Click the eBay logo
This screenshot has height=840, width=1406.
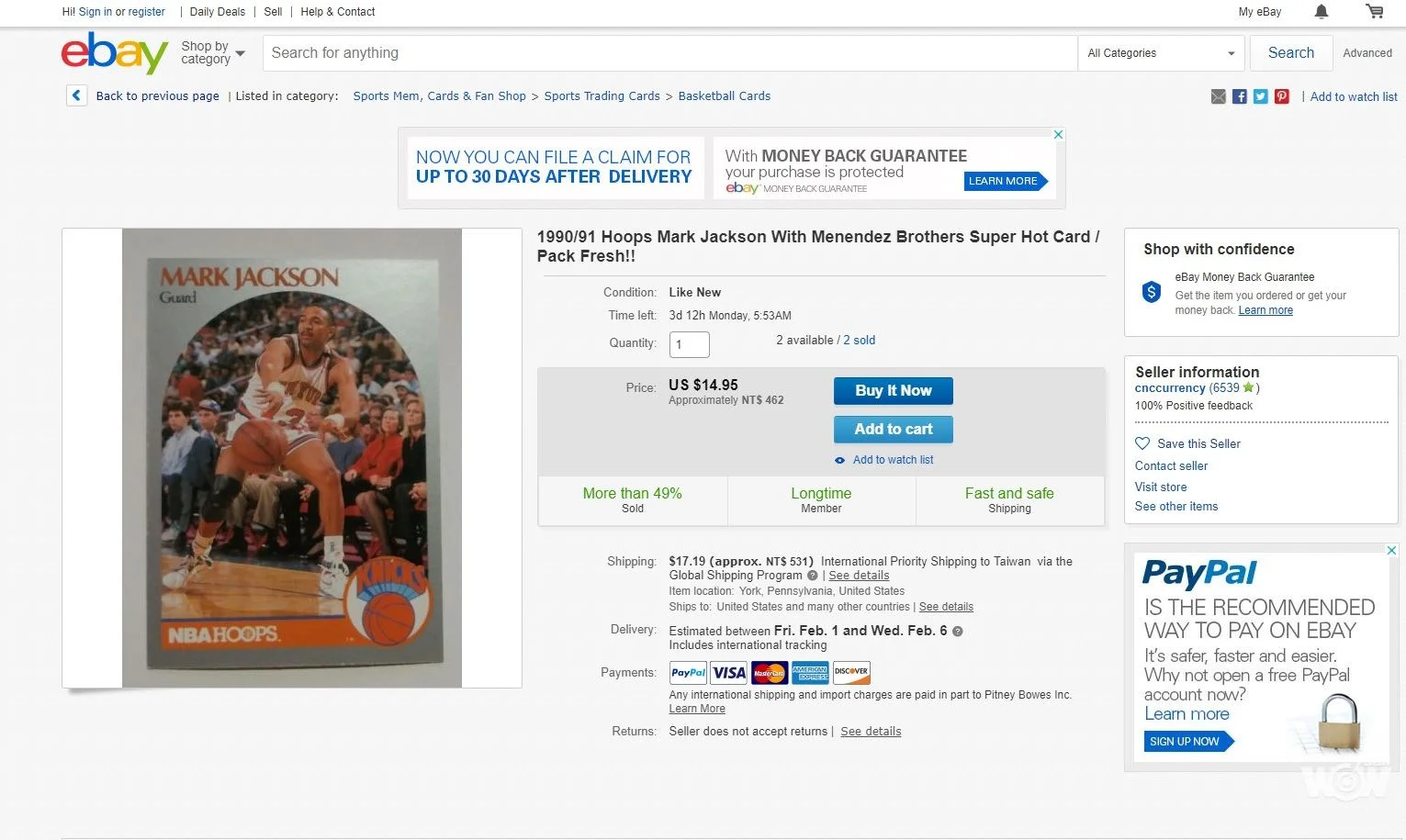[x=115, y=52]
